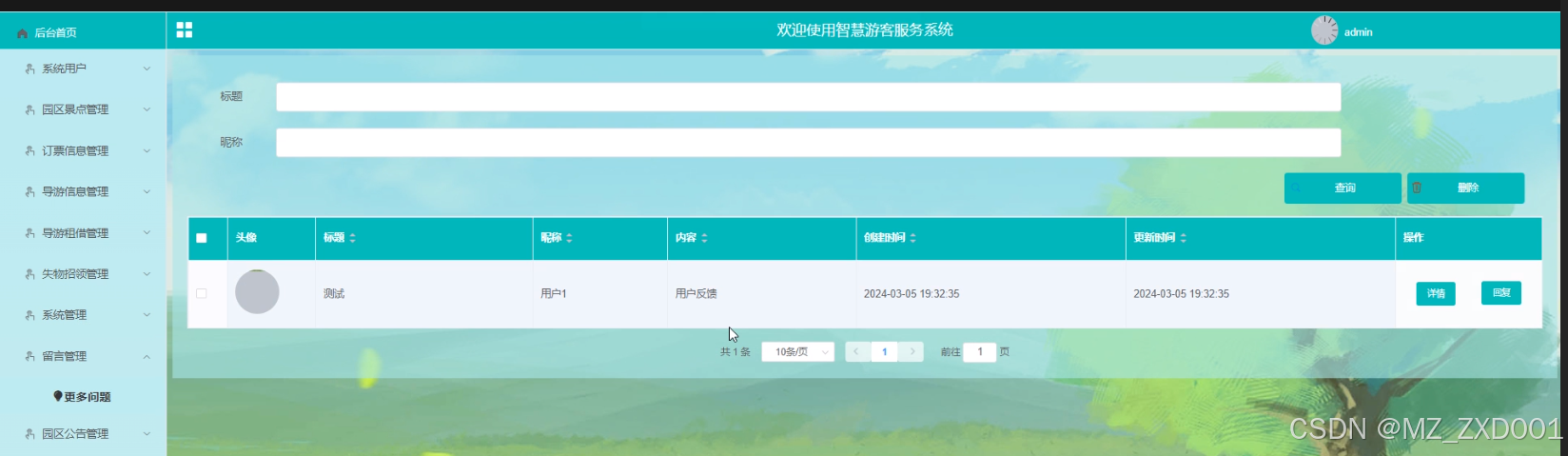Click the home icon beside 后台首页
The image size is (1568, 456).
tap(23, 33)
